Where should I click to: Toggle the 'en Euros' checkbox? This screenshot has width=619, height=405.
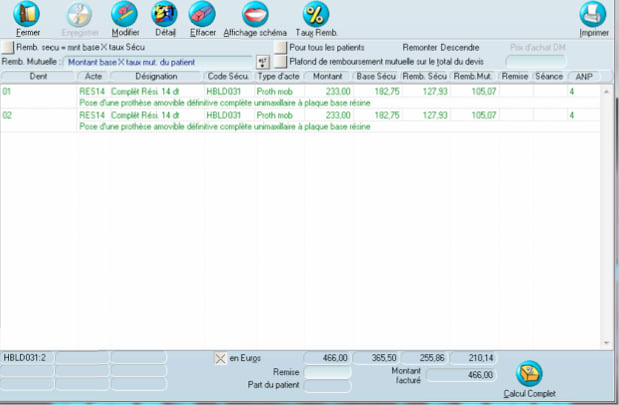221,357
